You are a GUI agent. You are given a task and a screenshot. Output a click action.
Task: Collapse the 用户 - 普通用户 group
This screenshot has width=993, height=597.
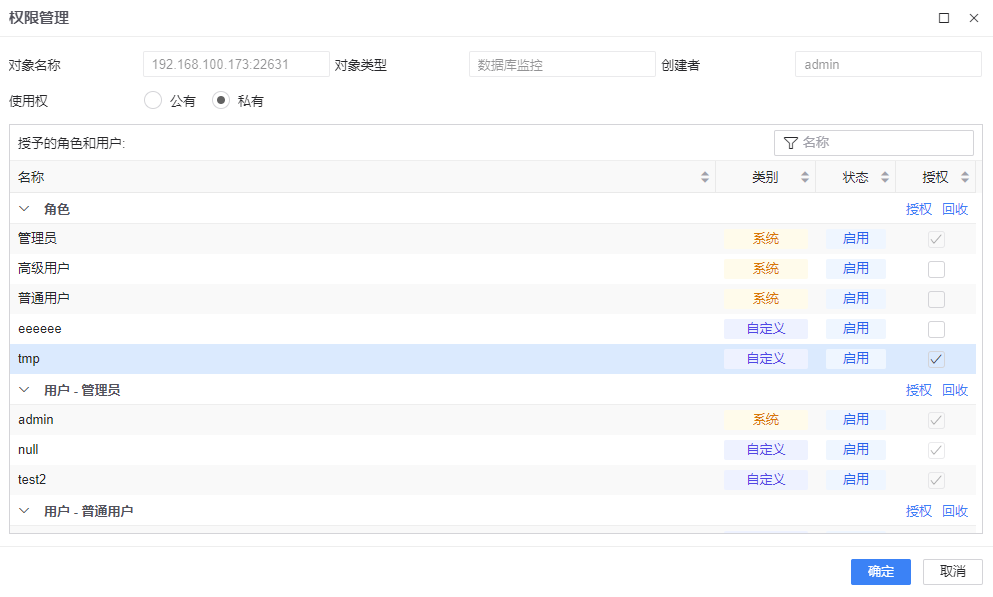(24, 511)
